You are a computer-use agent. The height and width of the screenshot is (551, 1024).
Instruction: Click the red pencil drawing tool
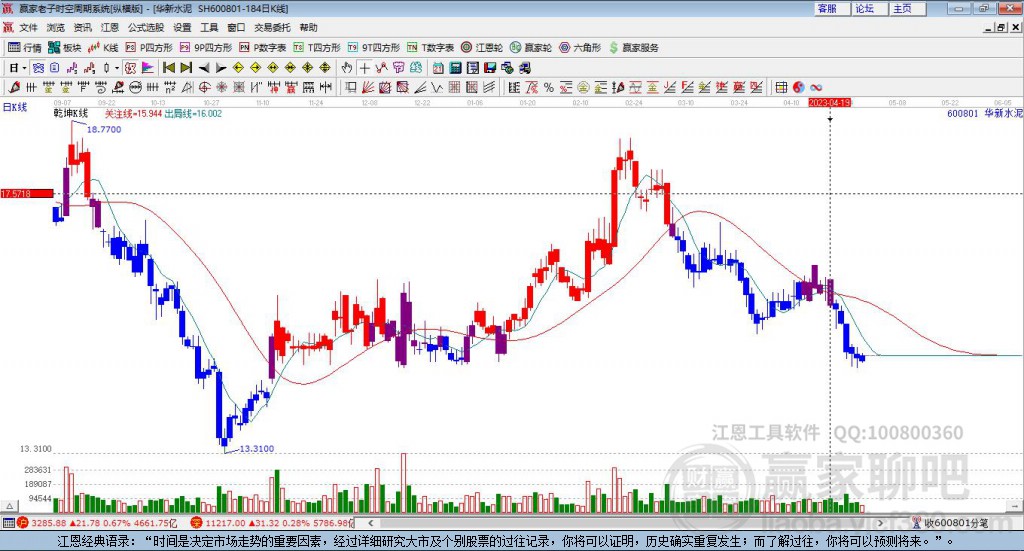click(14, 87)
